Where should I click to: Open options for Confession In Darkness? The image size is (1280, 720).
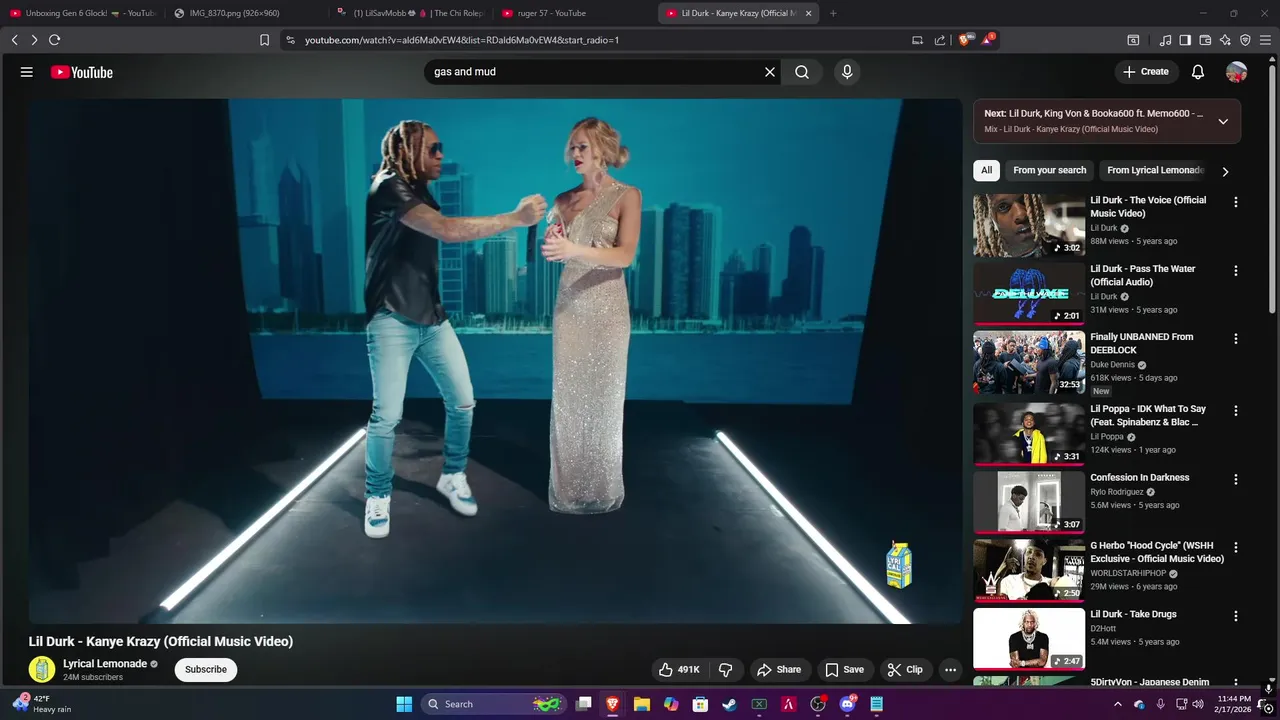tap(1236, 479)
